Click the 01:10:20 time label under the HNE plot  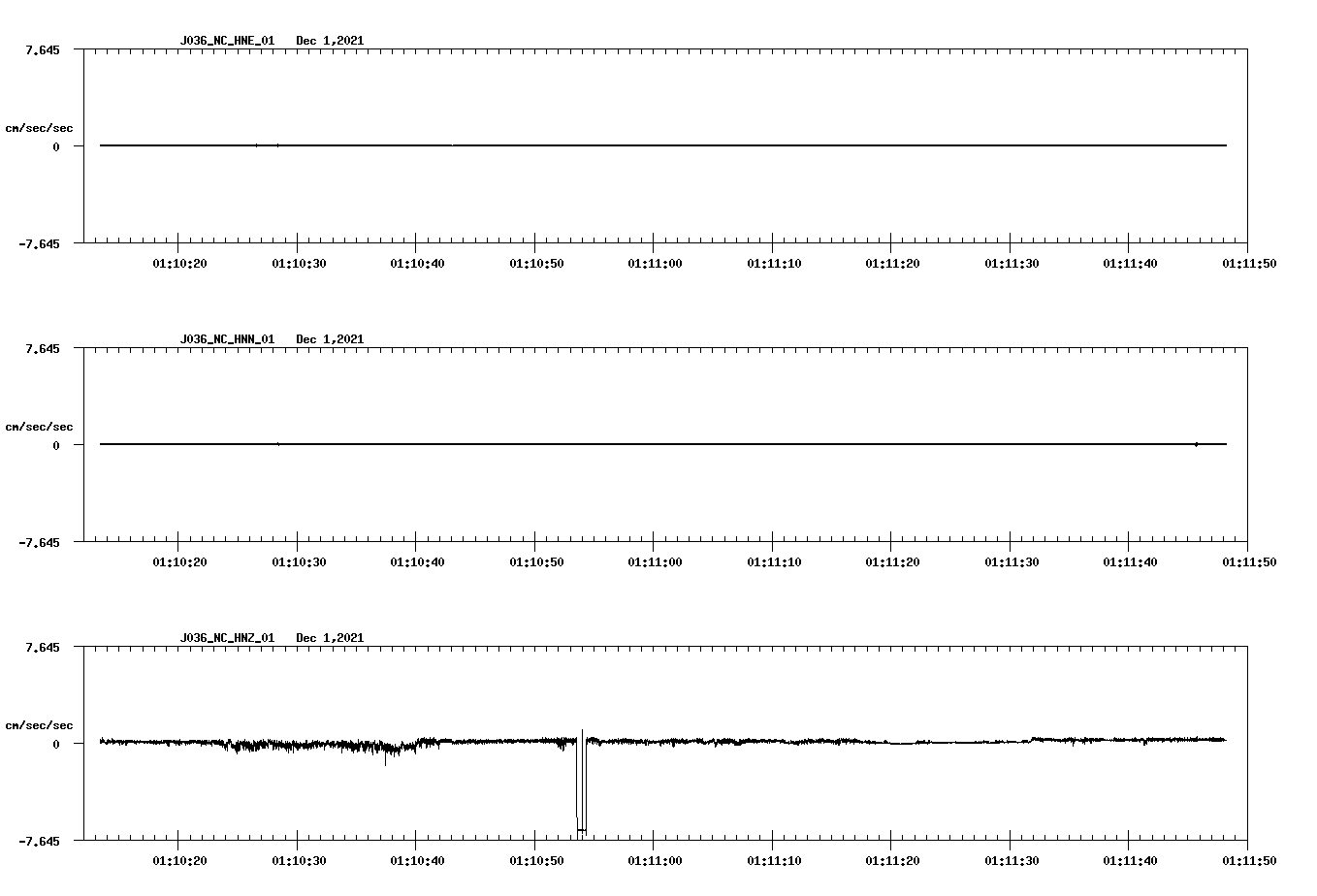(x=178, y=263)
